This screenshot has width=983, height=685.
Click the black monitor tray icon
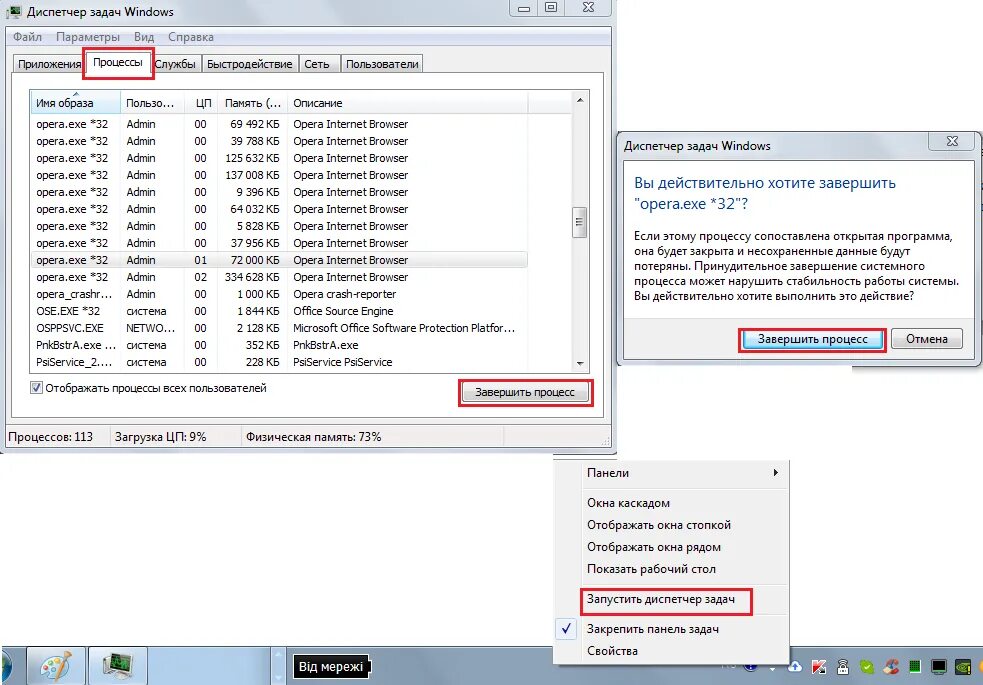pos(938,667)
